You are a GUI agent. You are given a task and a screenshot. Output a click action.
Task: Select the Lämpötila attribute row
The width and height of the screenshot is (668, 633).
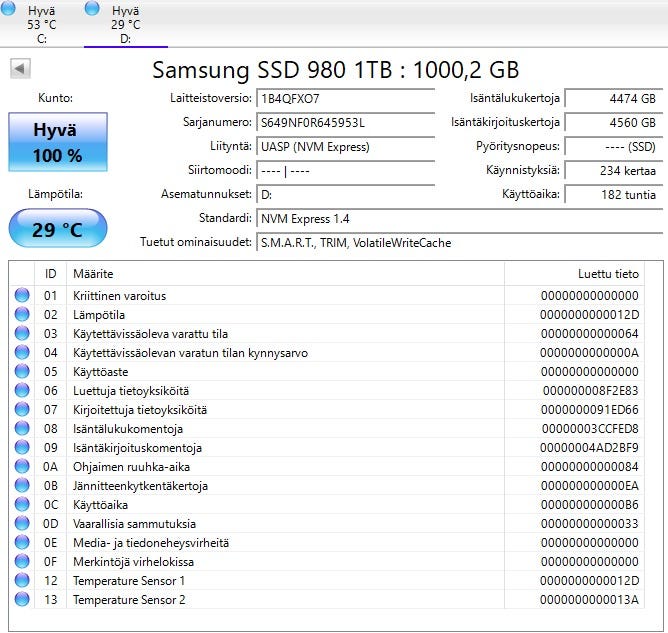(x=327, y=314)
